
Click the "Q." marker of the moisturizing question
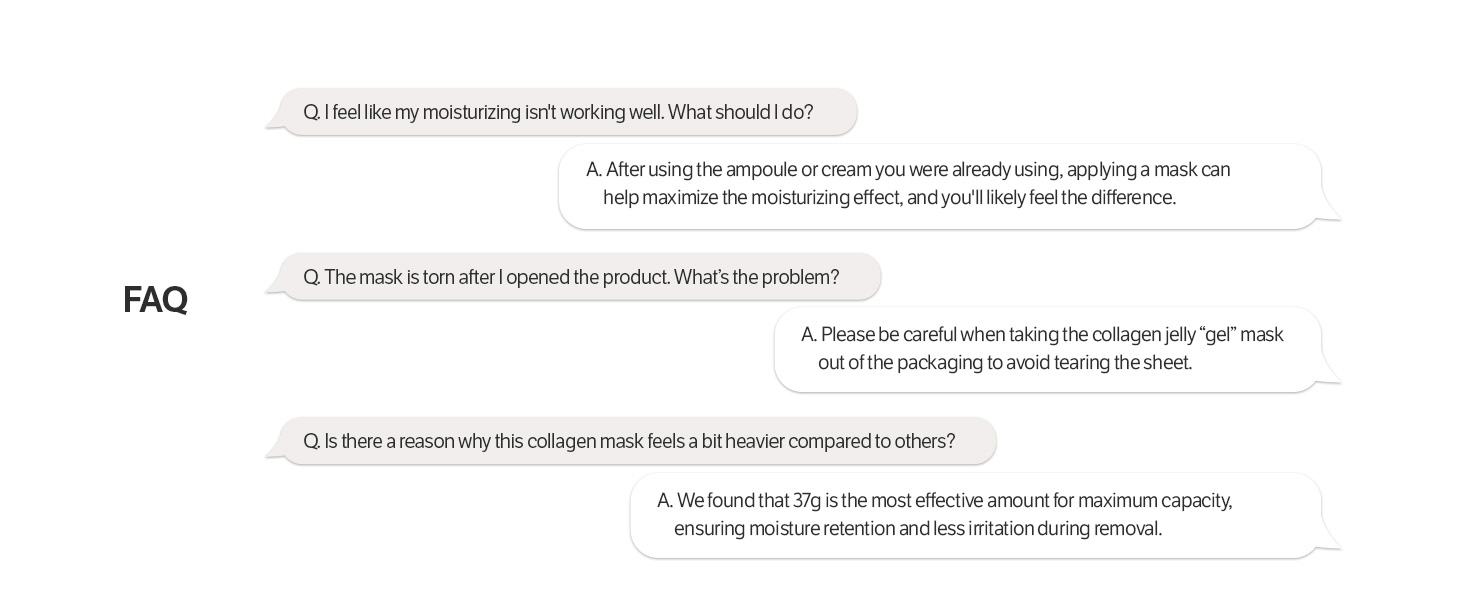(311, 112)
